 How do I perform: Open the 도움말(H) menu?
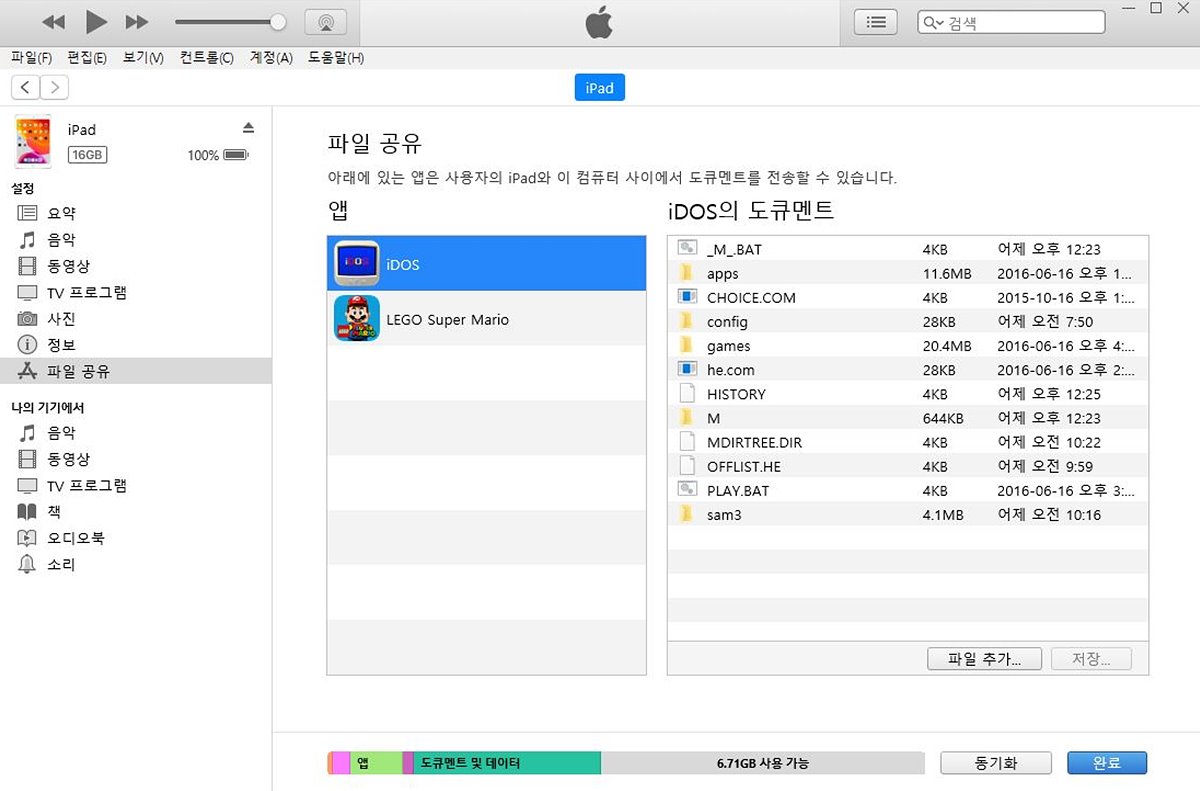336,58
